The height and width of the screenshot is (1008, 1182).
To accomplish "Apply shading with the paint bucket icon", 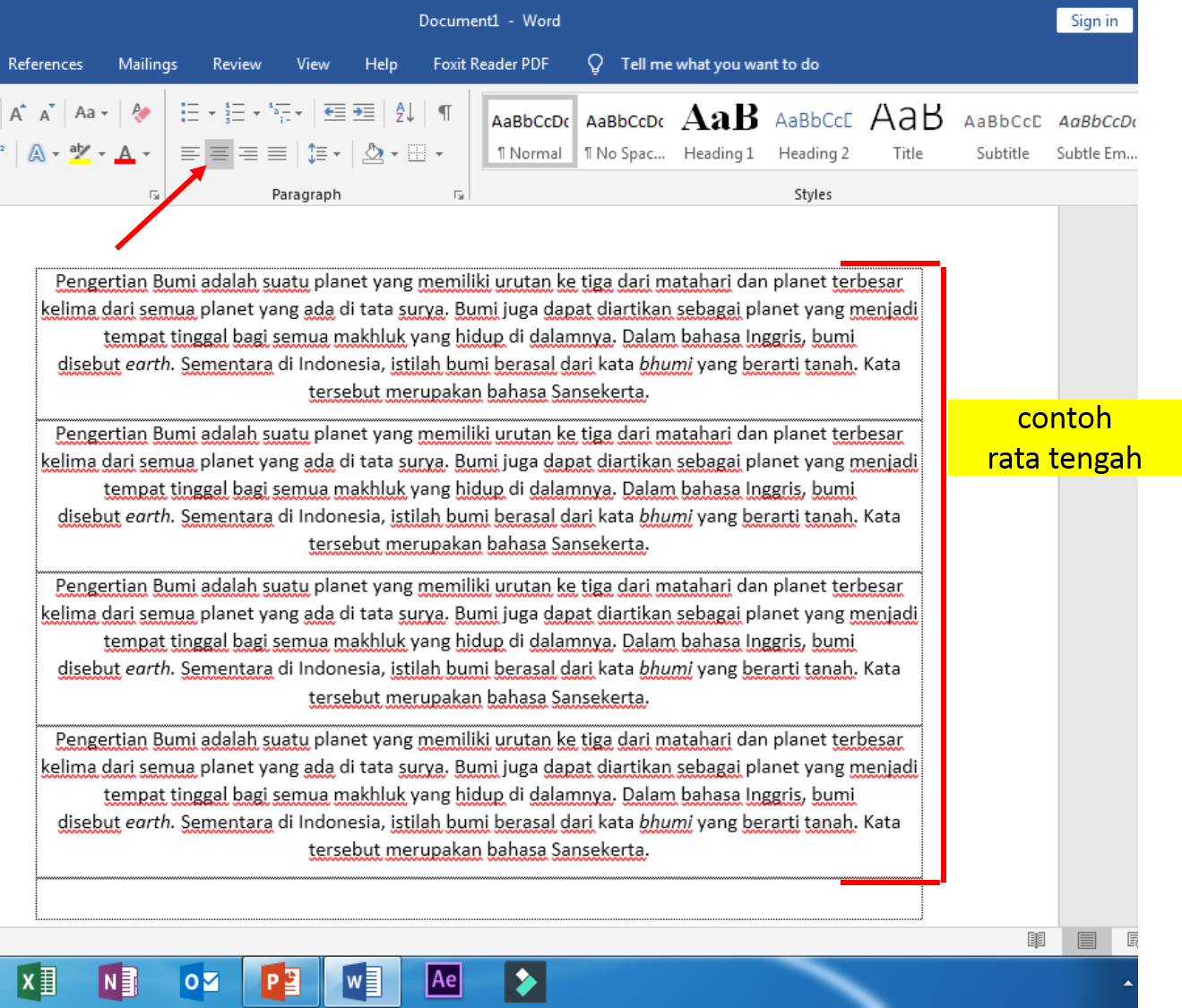I will coord(374,154).
